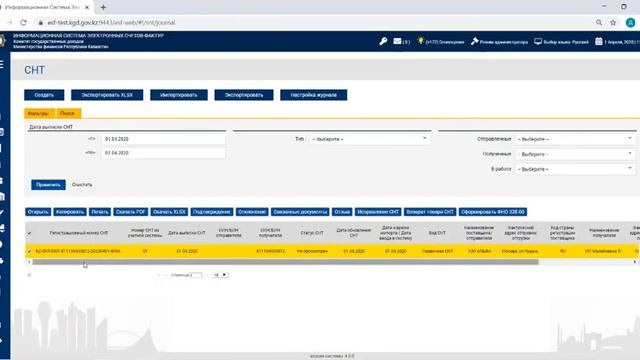
Task: Click the Скачать XLSX button
Action: tap(169, 212)
